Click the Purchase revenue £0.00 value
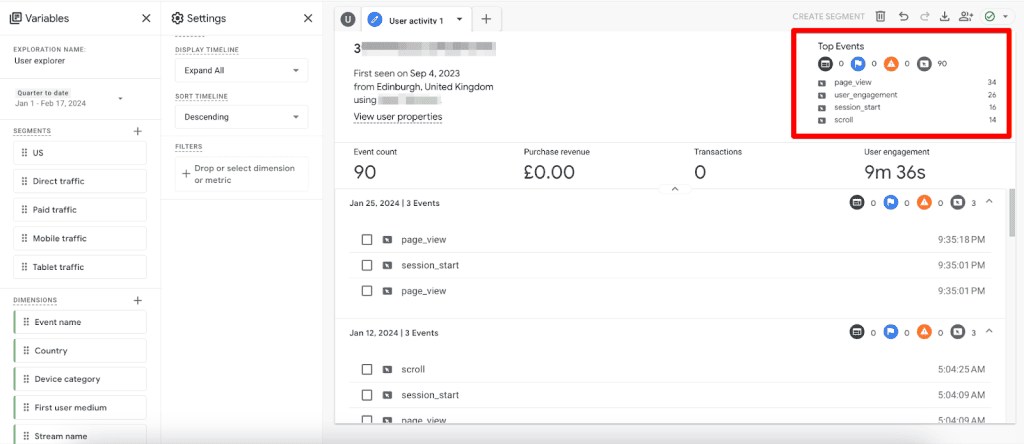The image size is (1024, 444). pos(549,172)
